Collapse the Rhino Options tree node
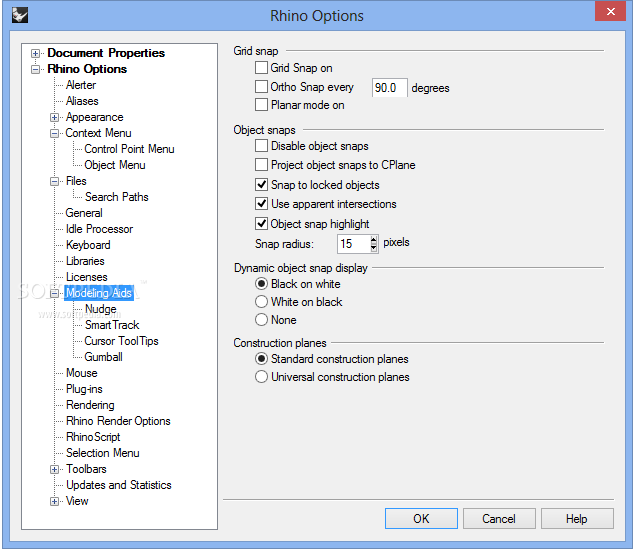The height and width of the screenshot is (549, 633). click(36, 69)
